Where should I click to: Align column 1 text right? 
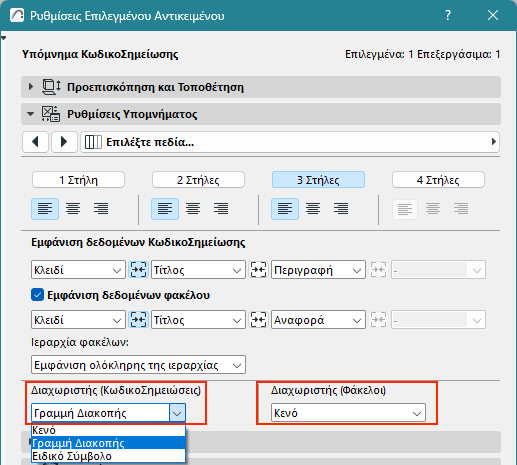pyautogui.click(x=101, y=209)
